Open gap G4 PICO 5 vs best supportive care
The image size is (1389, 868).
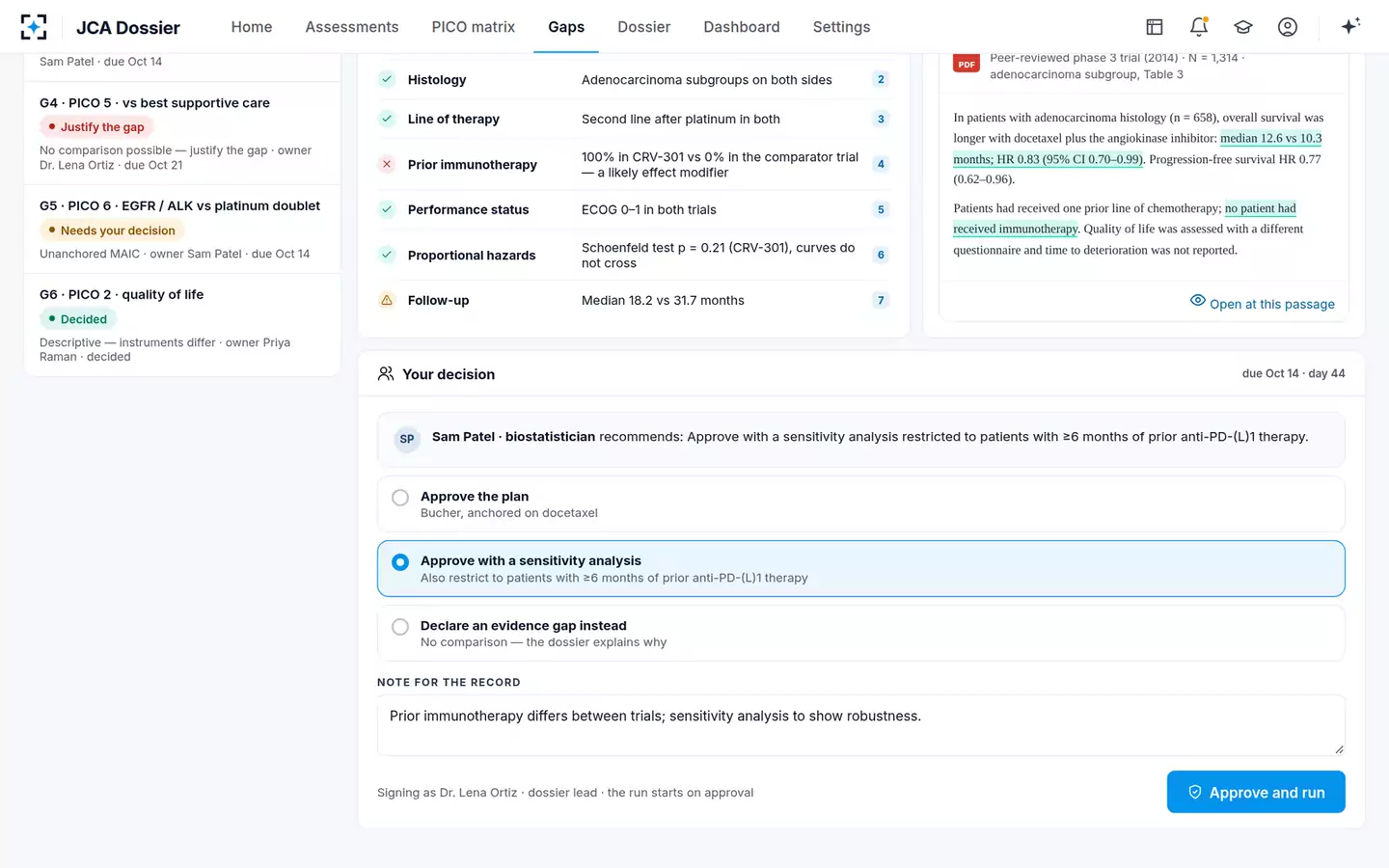tap(182, 133)
